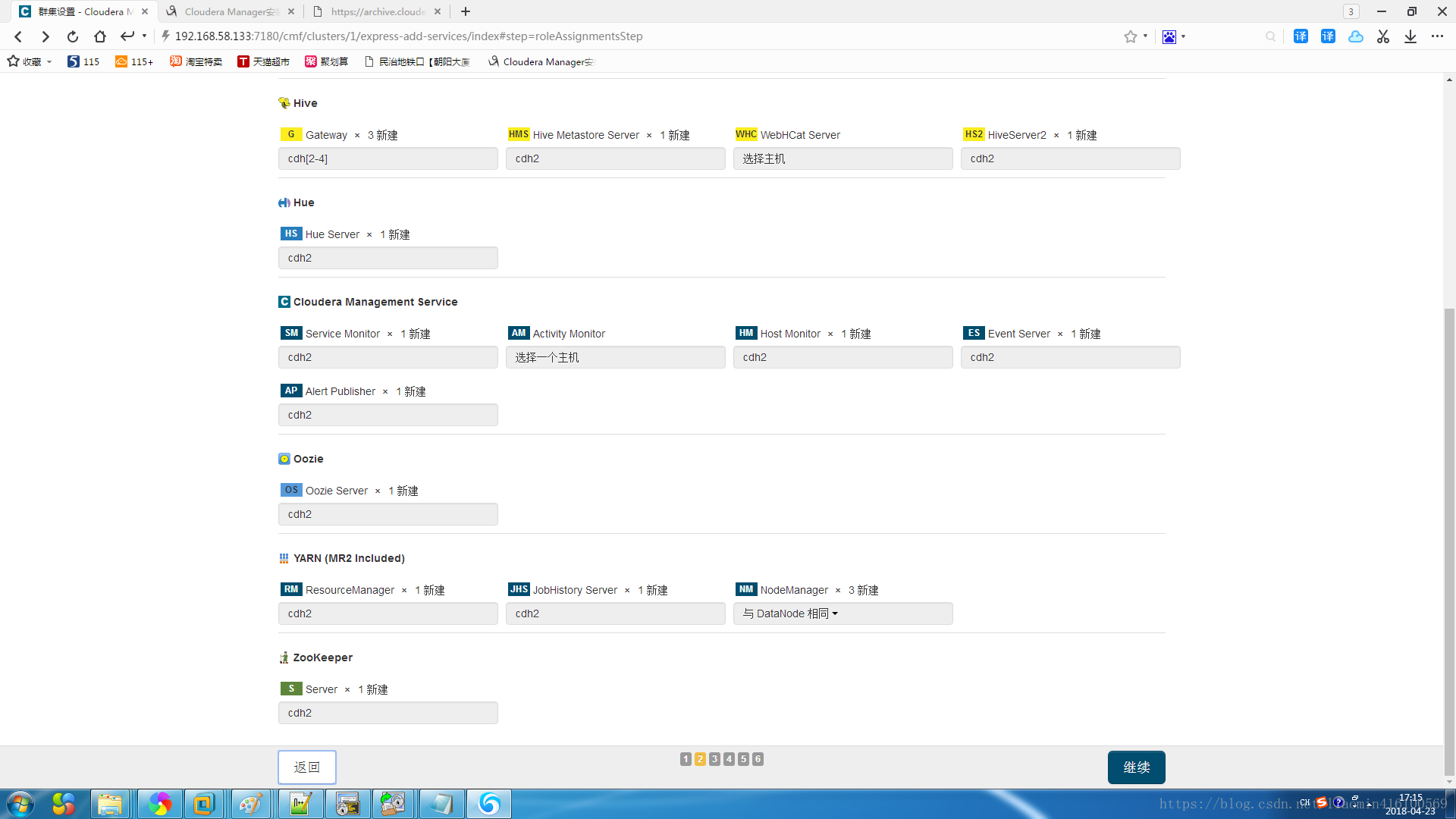The image size is (1456, 819).
Task: Edit the Event Server host field
Action: 1070,357
